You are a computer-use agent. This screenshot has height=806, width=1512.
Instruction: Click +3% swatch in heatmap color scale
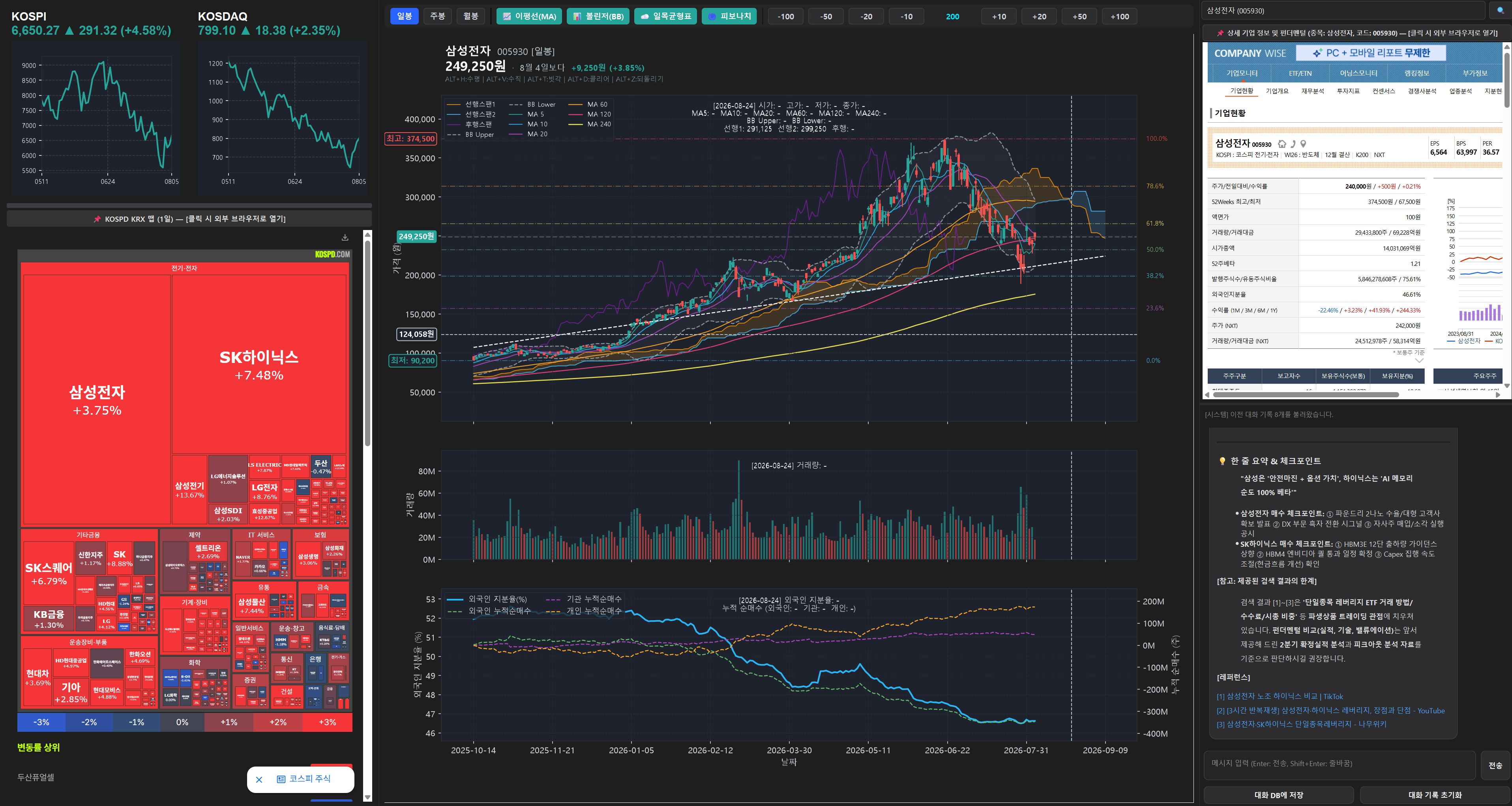[328, 722]
